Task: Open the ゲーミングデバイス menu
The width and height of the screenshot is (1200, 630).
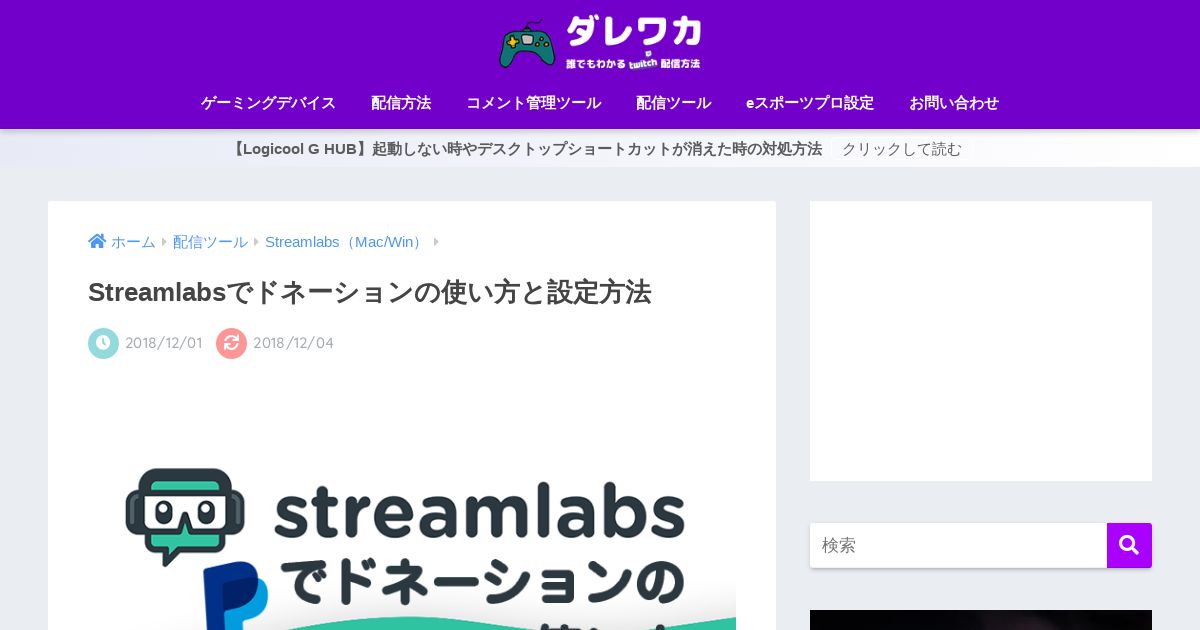Action: pyautogui.click(x=268, y=103)
